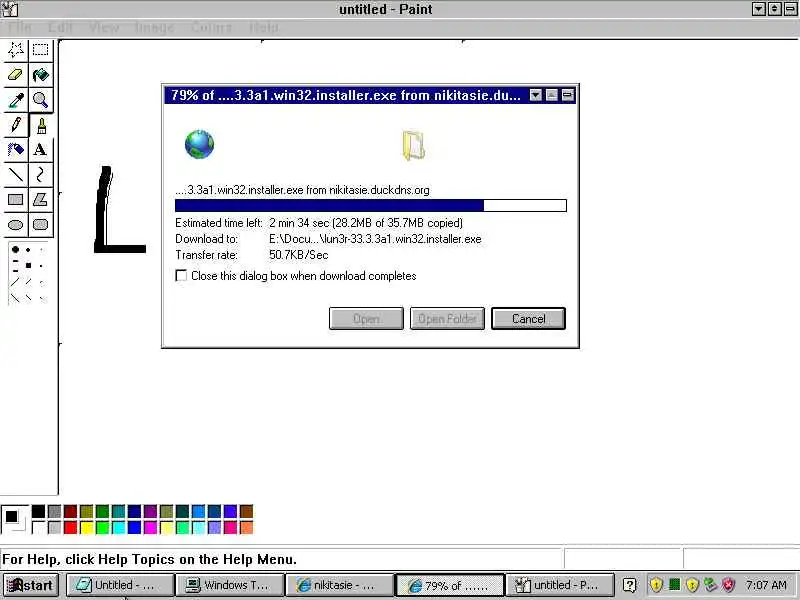Choose the bright red color swatch
The height and width of the screenshot is (600, 800).
click(x=70, y=527)
